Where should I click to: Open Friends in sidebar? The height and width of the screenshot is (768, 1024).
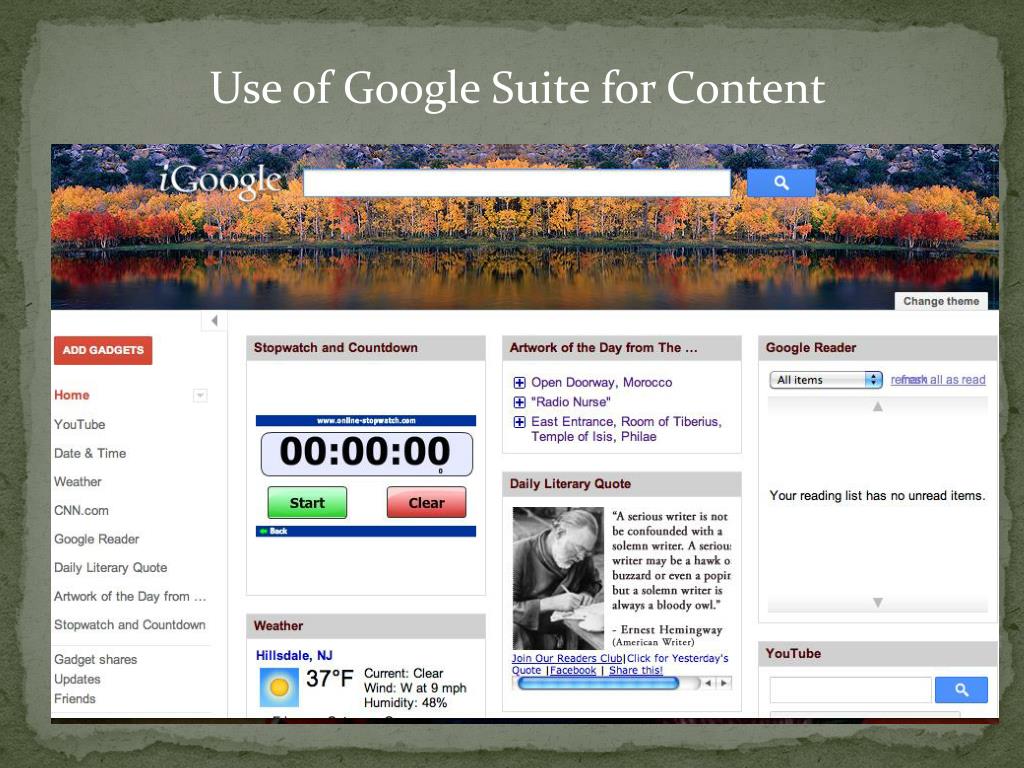[x=75, y=699]
